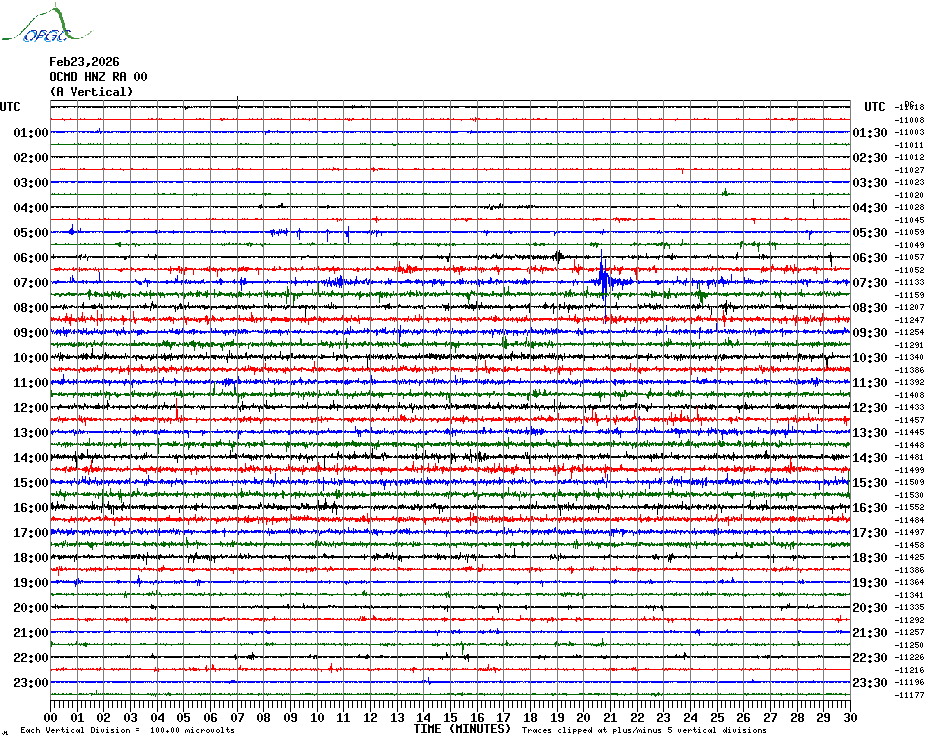Select the vertical division scale note
The width and height of the screenshot is (930, 744).
128,730
